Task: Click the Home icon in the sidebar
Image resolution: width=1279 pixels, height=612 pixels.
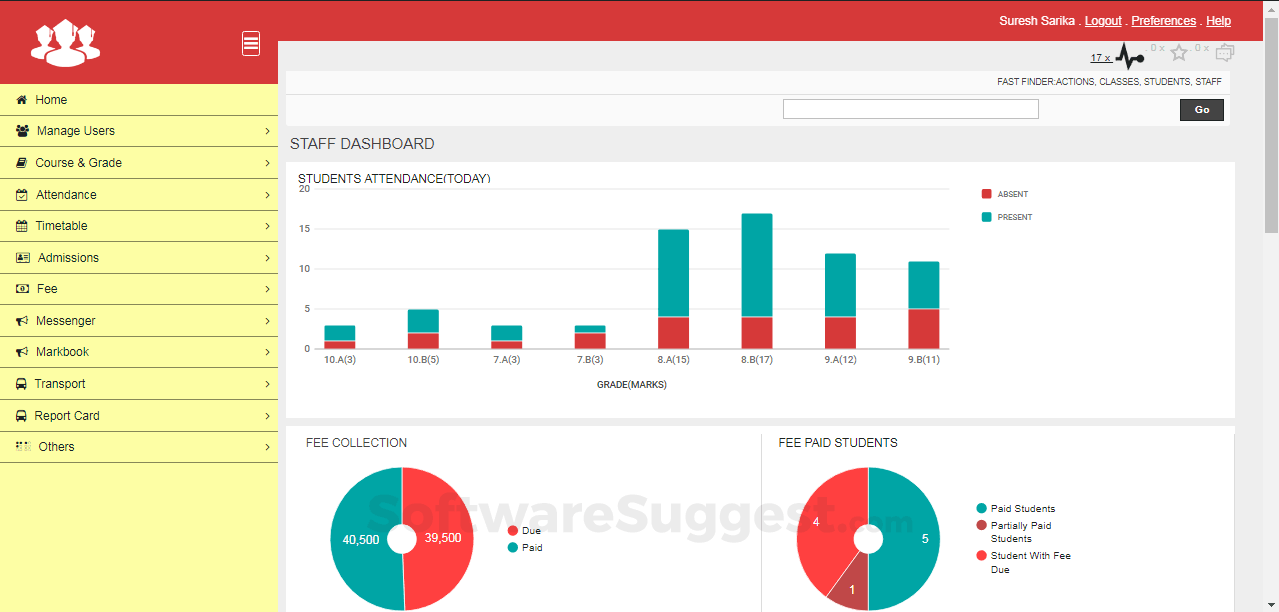Action: point(20,99)
